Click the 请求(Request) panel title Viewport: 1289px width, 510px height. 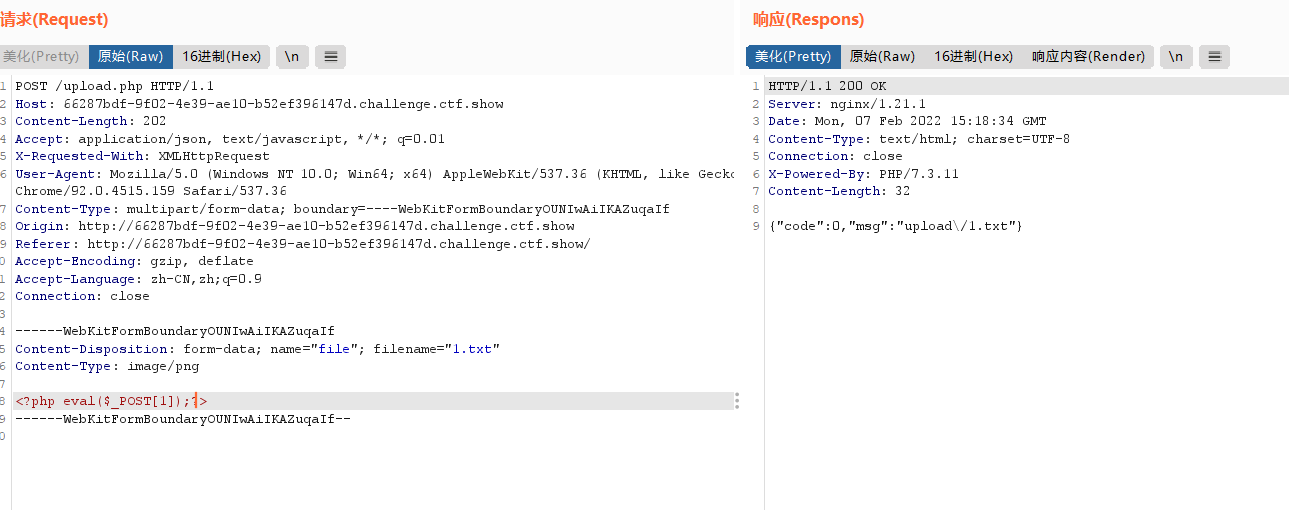coord(55,19)
